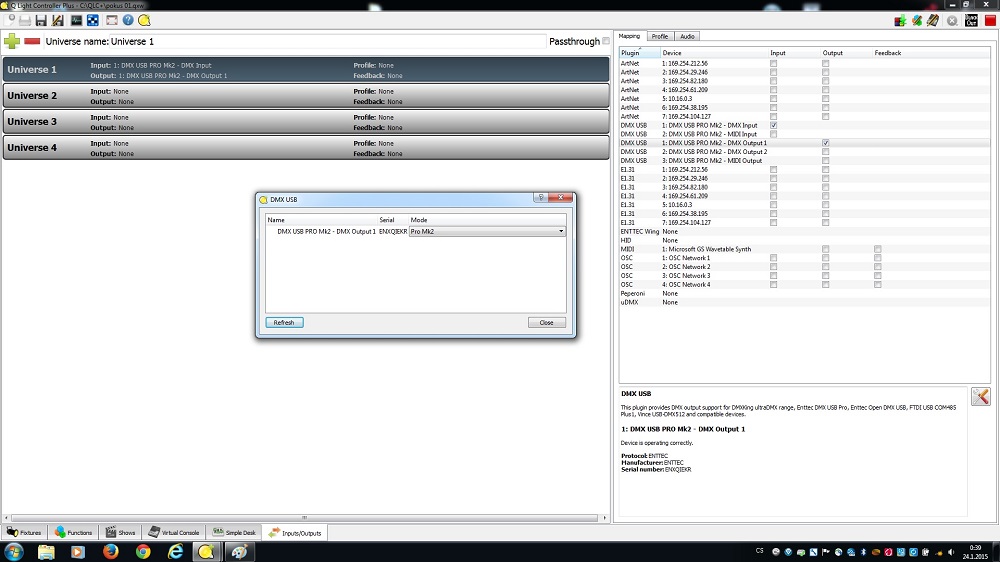
Task: Close the DMX USB dialog via Close button
Action: 547,323
